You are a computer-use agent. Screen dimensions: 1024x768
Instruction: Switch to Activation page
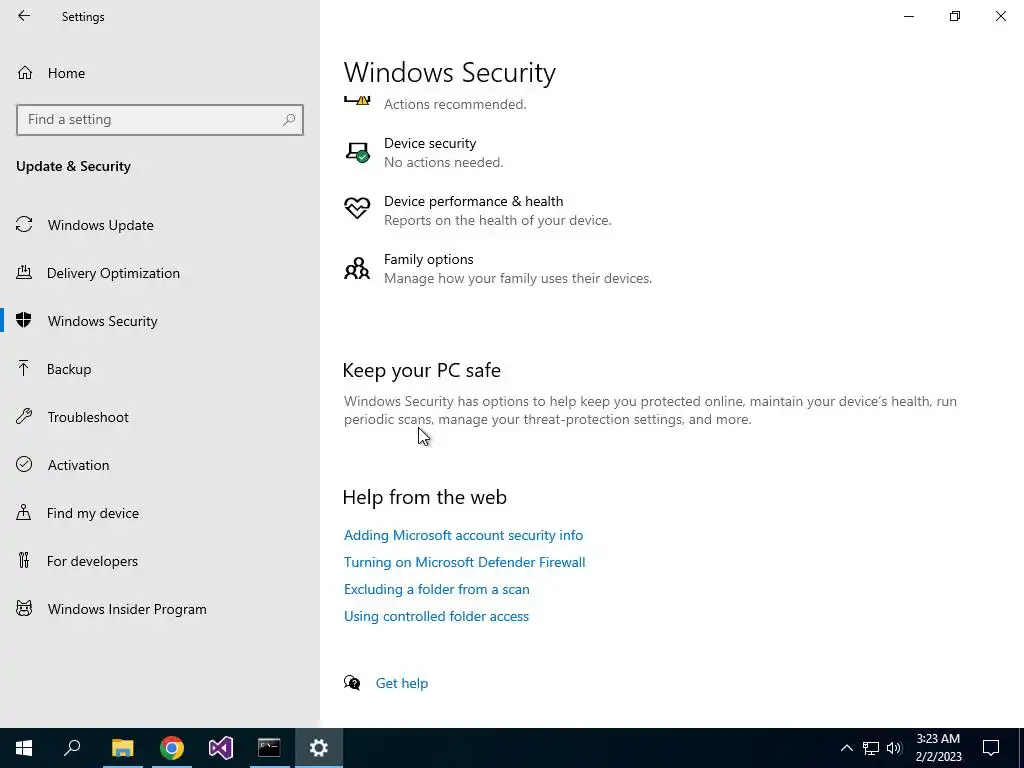(x=78, y=465)
